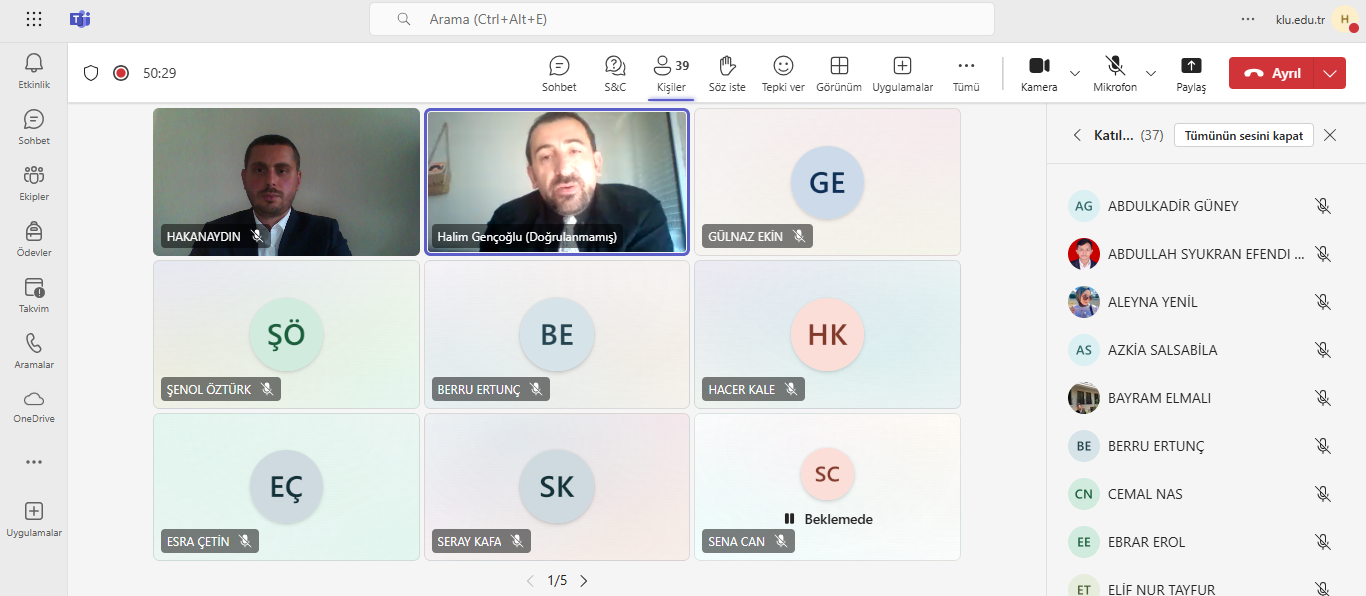Select HAKANAYDIN video tile
Screen dimensions: 1366x596
(x=287, y=182)
